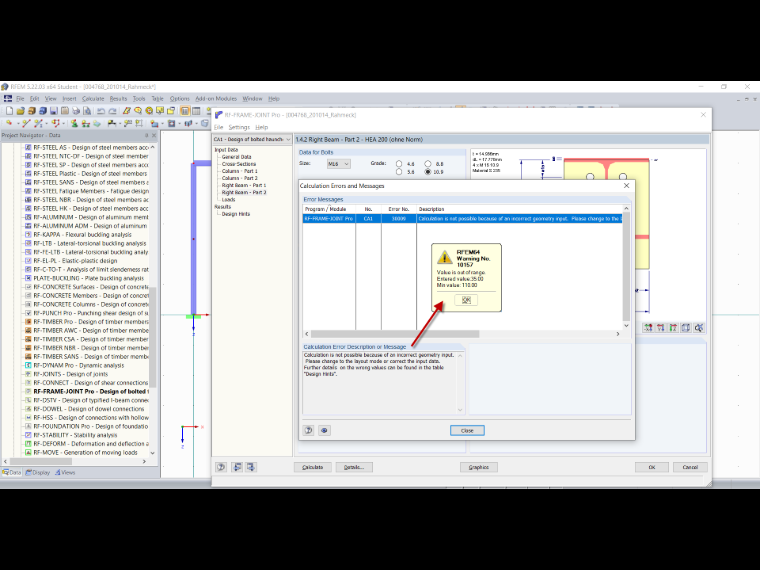Click the Print icon in RFEM toolbar
760x570 pixels.
click(76, 111)
